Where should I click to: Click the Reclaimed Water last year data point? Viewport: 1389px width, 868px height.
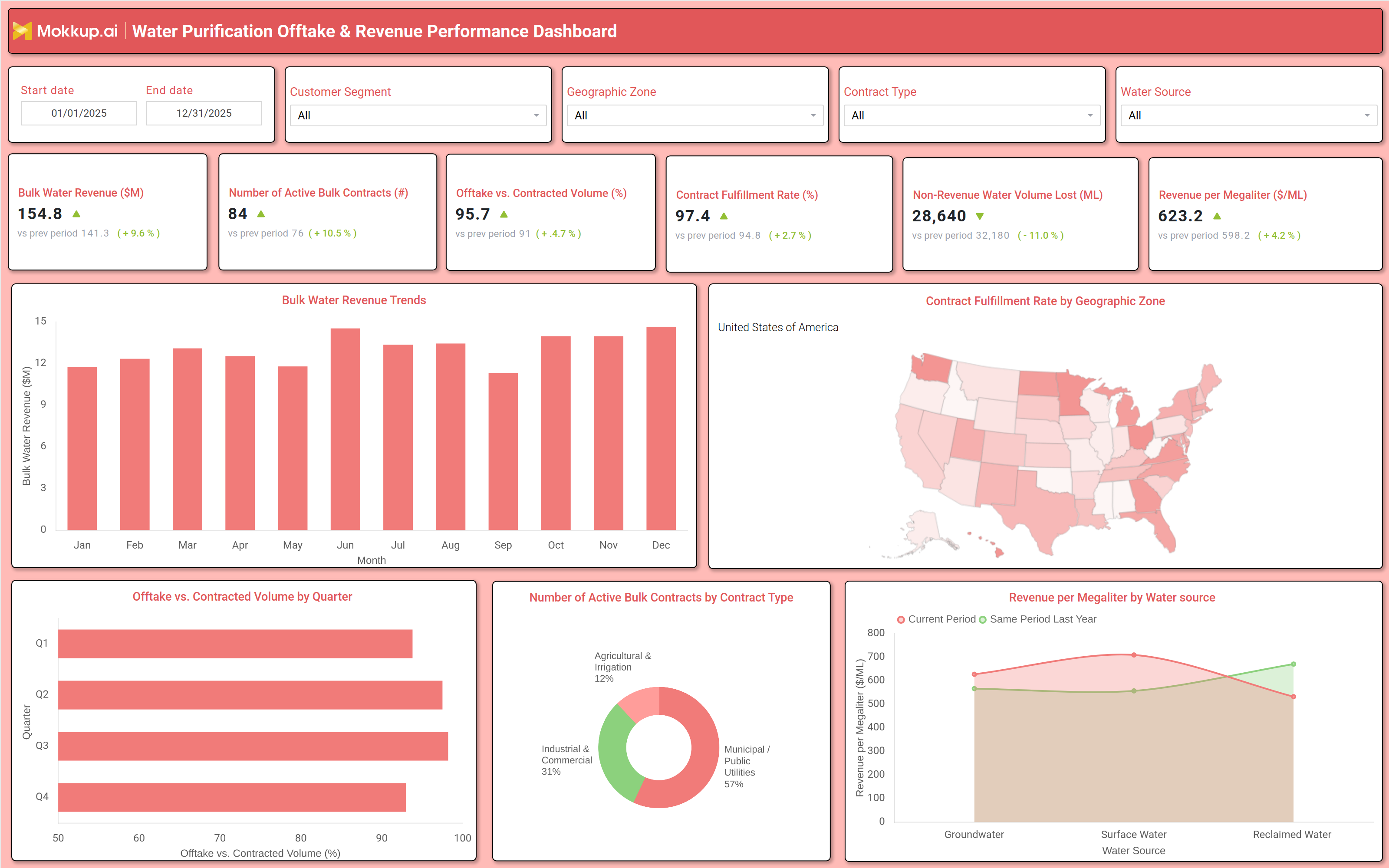[x=1293, y=664]
